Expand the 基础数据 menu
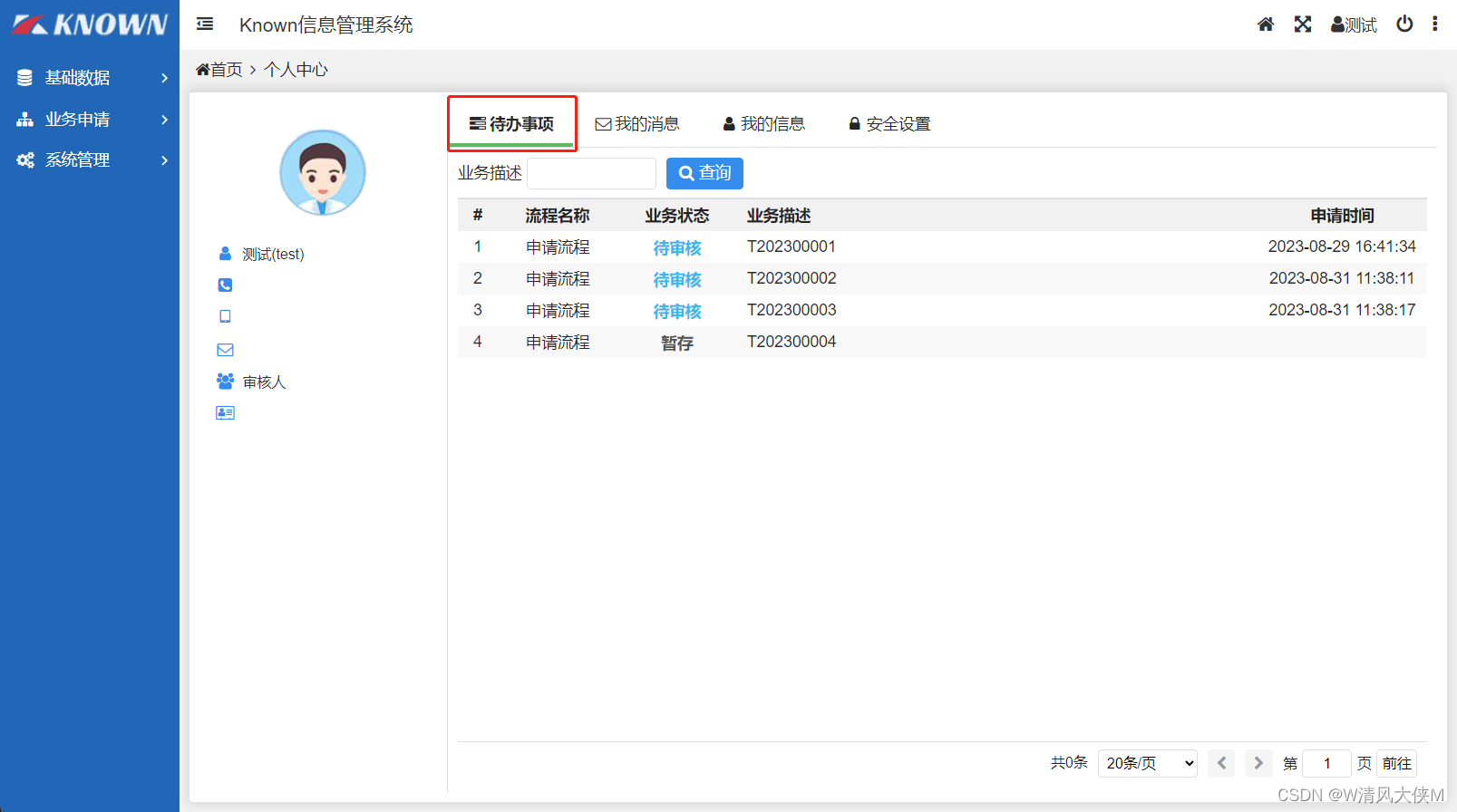 pyautogui.click(x=90, y=78)
